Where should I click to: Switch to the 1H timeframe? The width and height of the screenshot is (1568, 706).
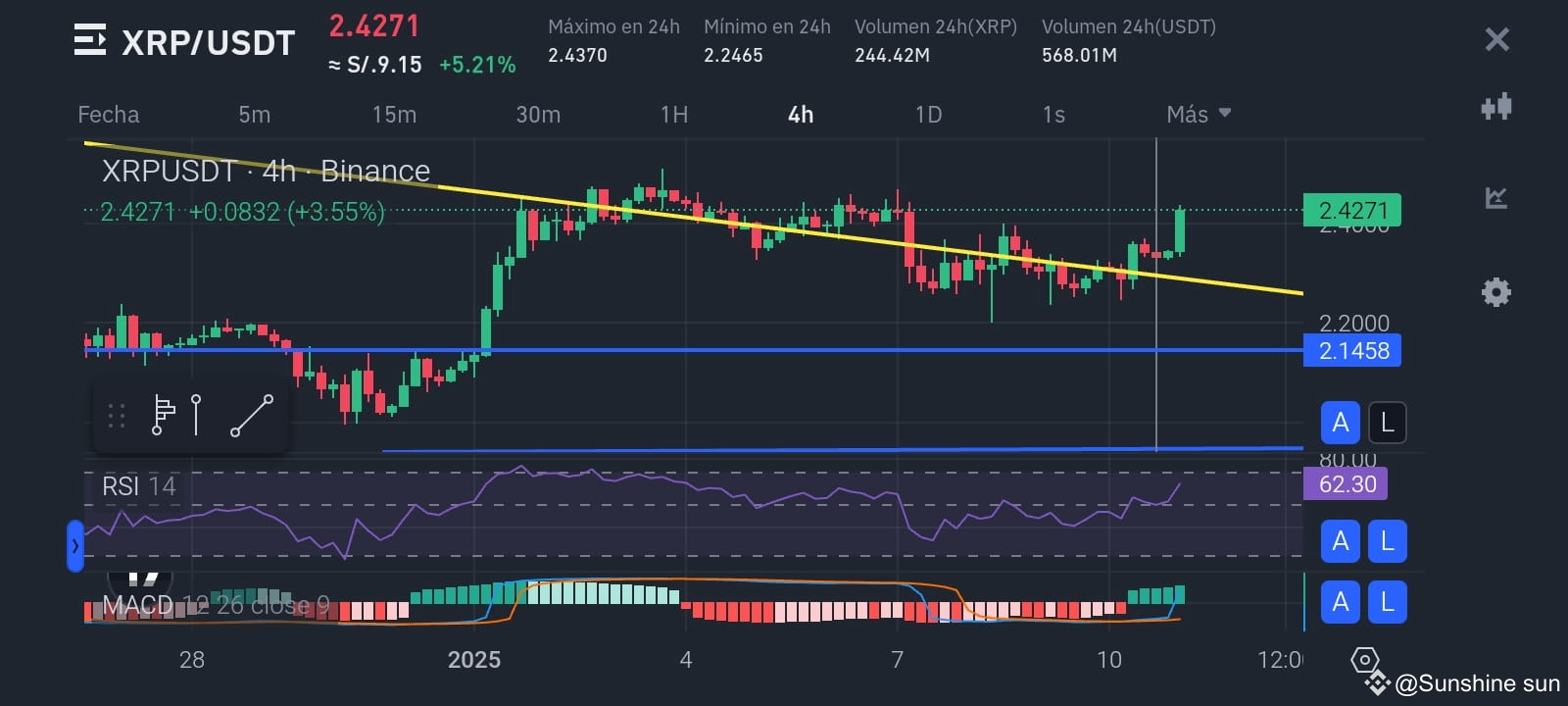[x=674, y=115]
